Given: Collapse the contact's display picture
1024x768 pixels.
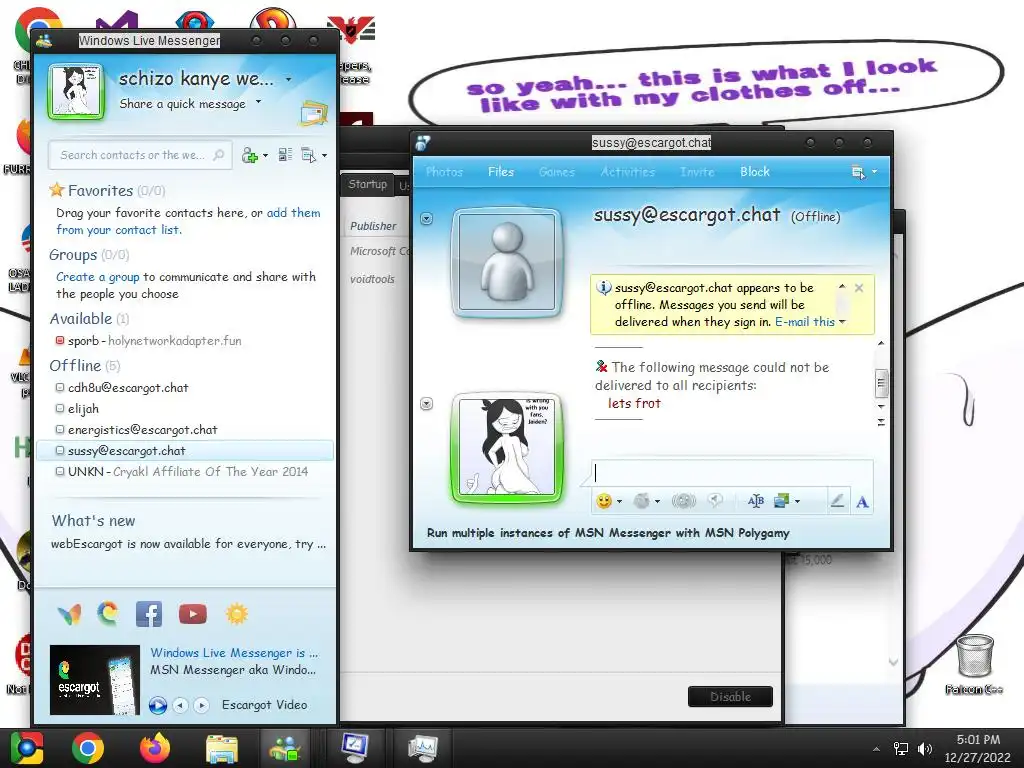Looking at the screenshot, I should point(426,219).
